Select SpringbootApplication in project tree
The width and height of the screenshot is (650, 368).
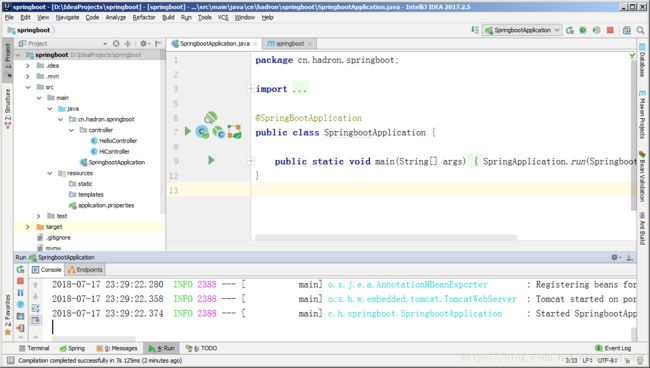click(x=113, y=162)
